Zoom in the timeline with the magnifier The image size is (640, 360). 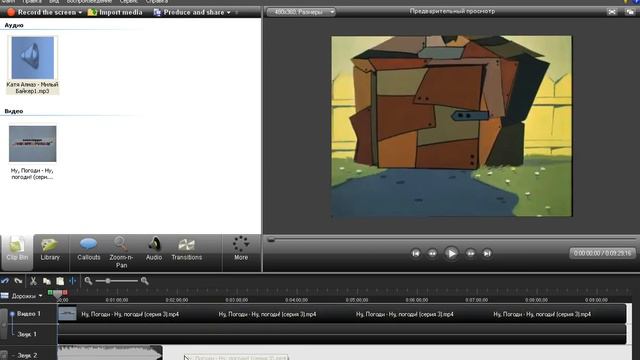pyautogui.click(x=144, y=281)
